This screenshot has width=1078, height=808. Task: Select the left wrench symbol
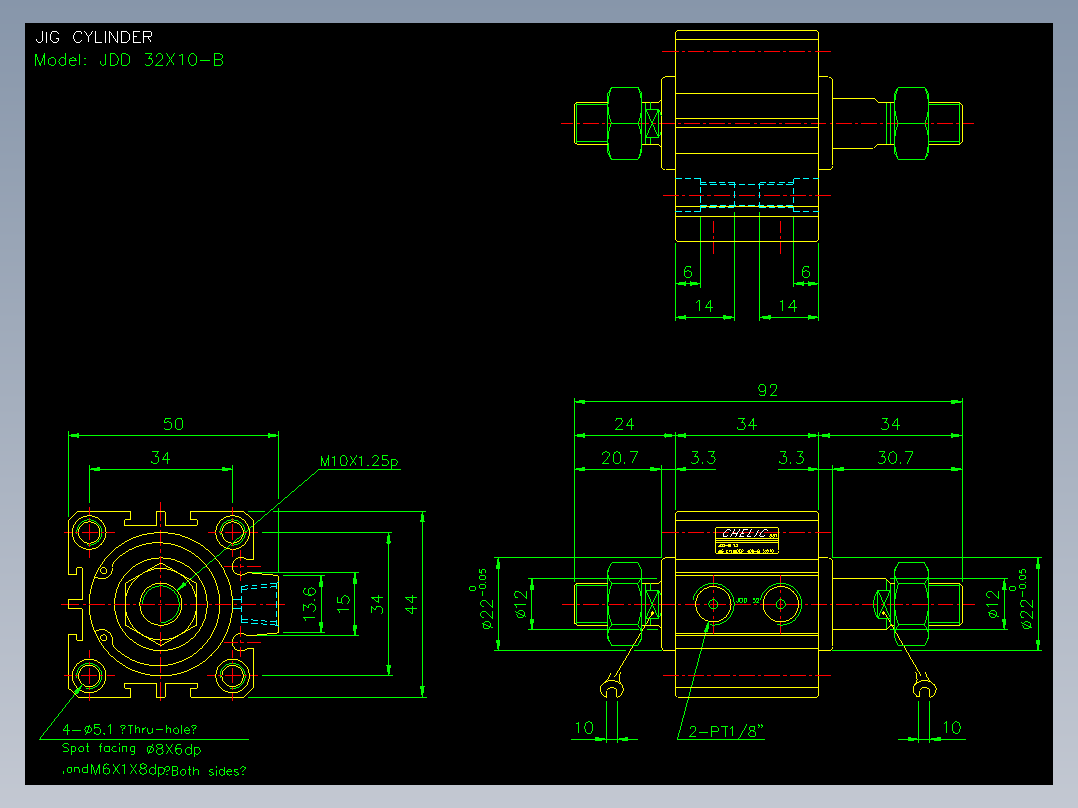click(612, 688)
